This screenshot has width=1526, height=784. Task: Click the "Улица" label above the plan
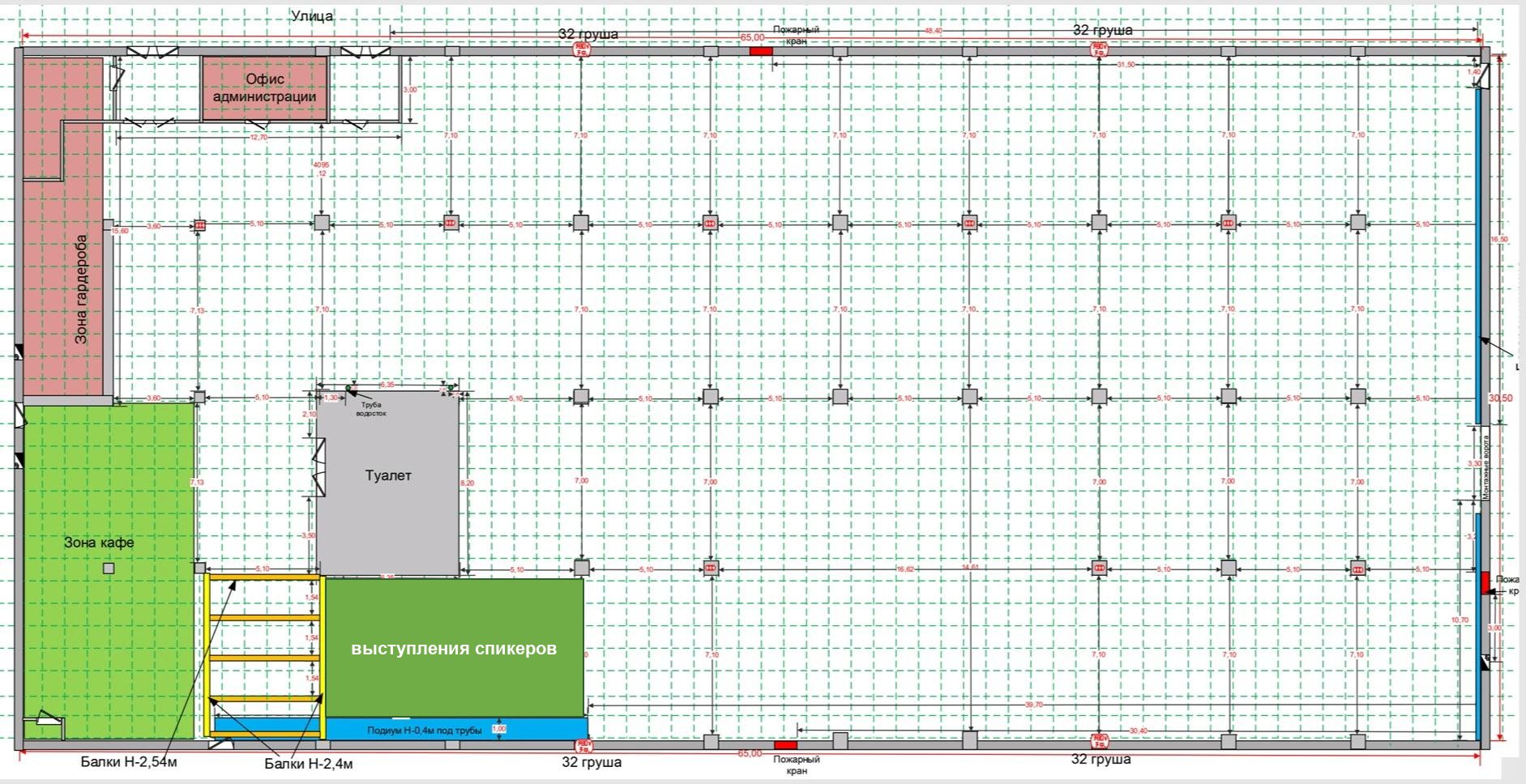pyautogui.click(x=312, y=16)
